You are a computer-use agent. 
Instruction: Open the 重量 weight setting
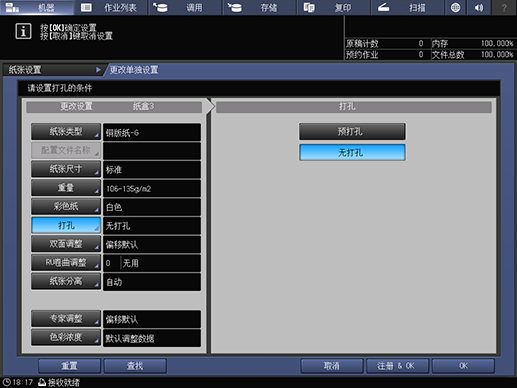click(x=66, y=188)
